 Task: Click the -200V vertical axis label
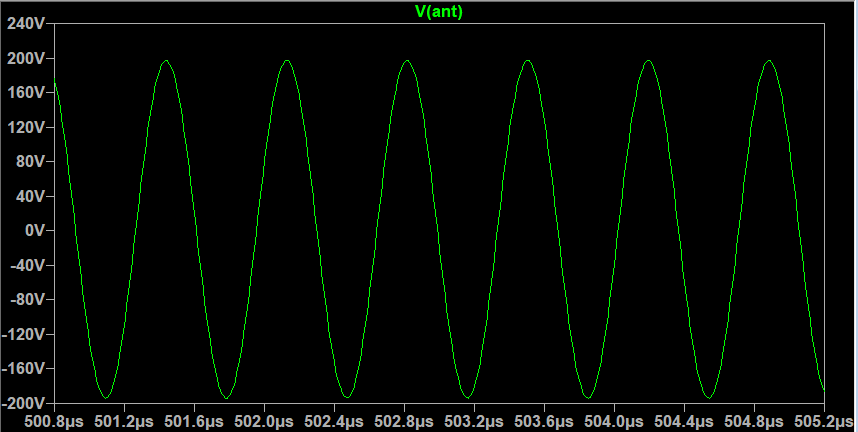[x=22, y=404]
